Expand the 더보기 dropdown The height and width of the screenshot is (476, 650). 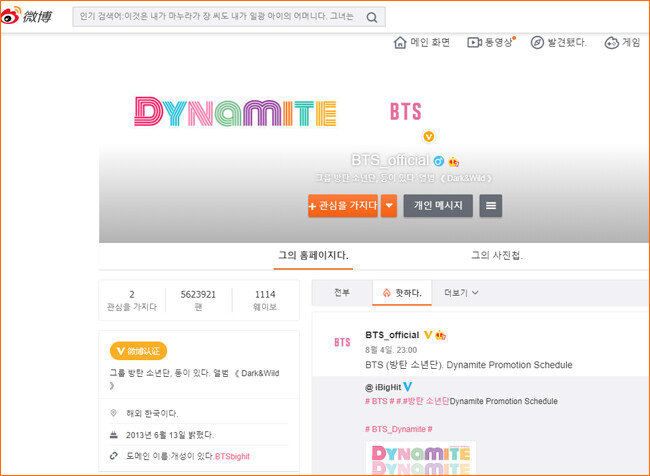(x=461, y=293)
